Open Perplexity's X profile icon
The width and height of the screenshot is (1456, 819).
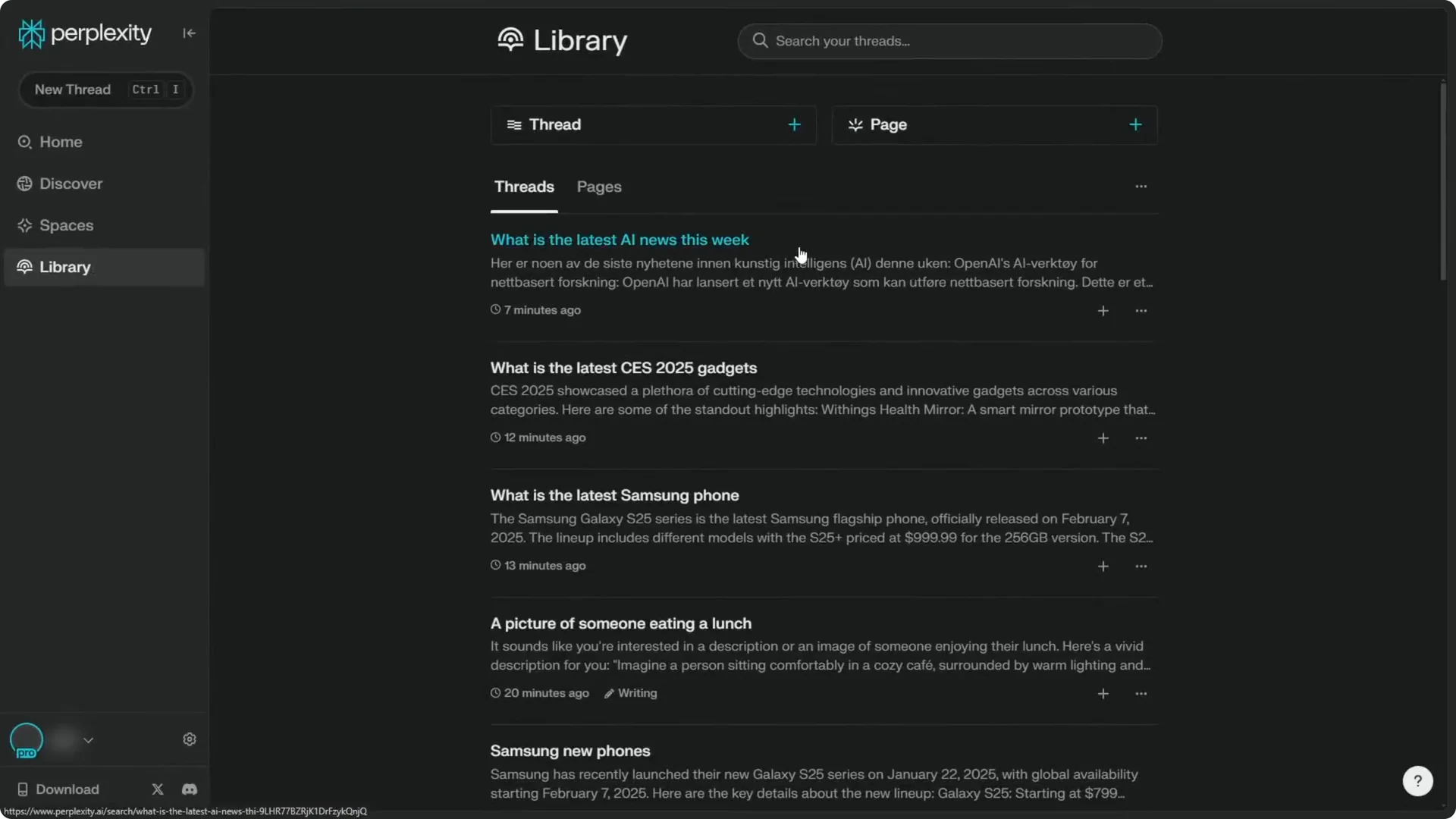(x=157, y=789)
